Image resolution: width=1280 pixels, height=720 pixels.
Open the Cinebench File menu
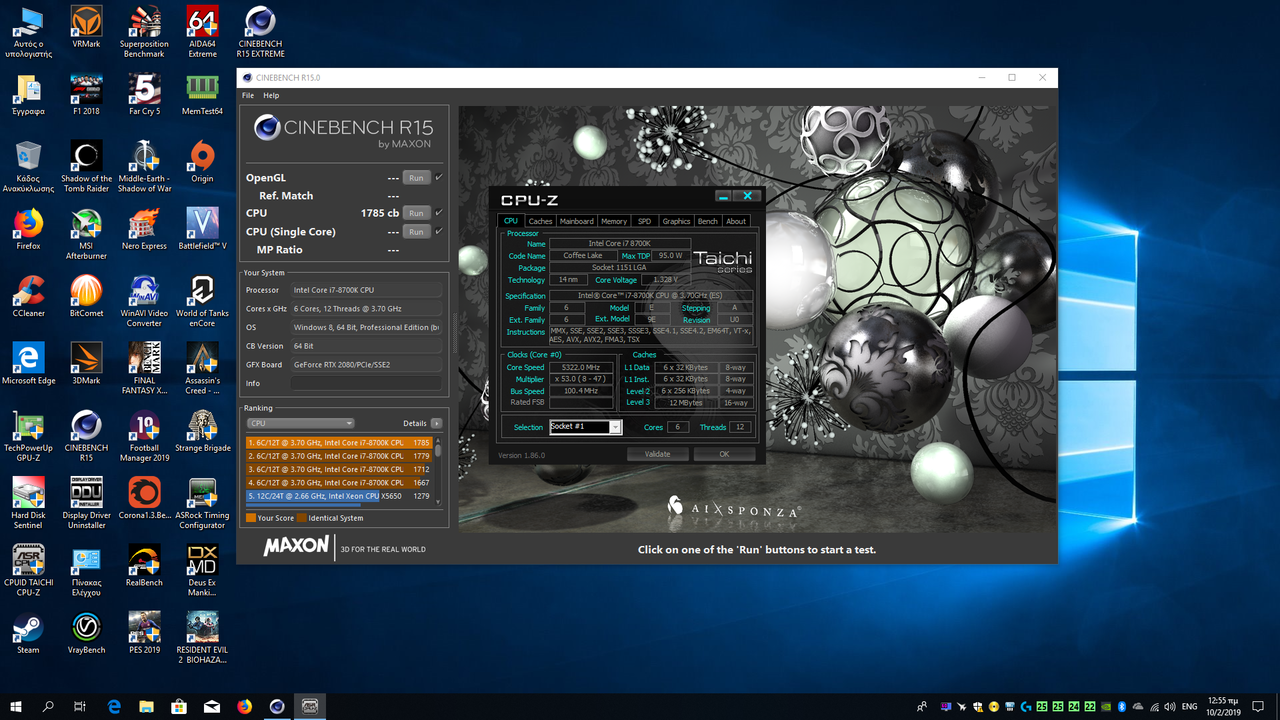(248, 95)
